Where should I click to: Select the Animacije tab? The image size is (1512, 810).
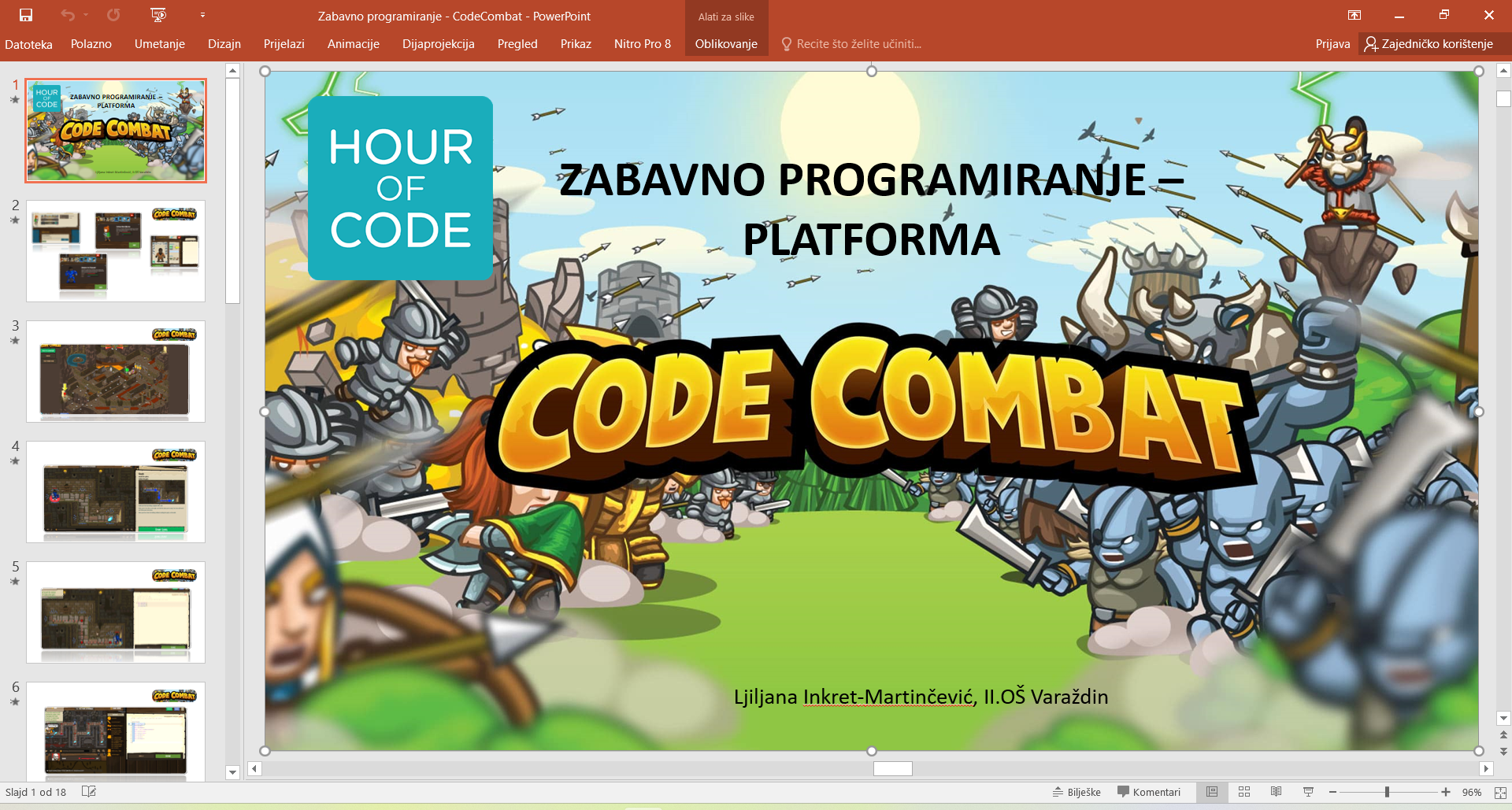point(354,44)
